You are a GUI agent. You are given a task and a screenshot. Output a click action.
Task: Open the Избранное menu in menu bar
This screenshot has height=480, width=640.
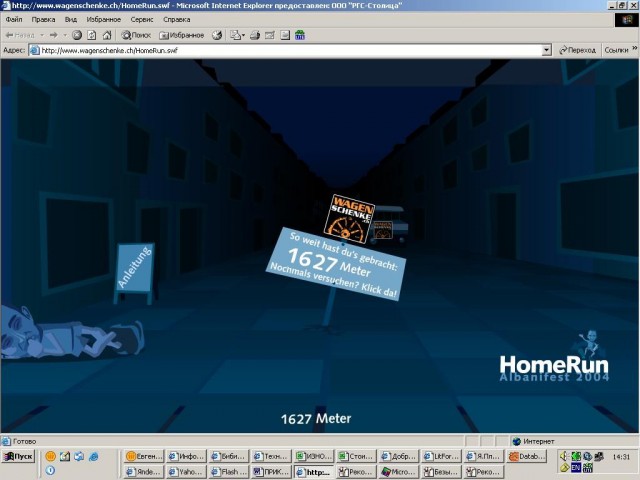point(103,19)
